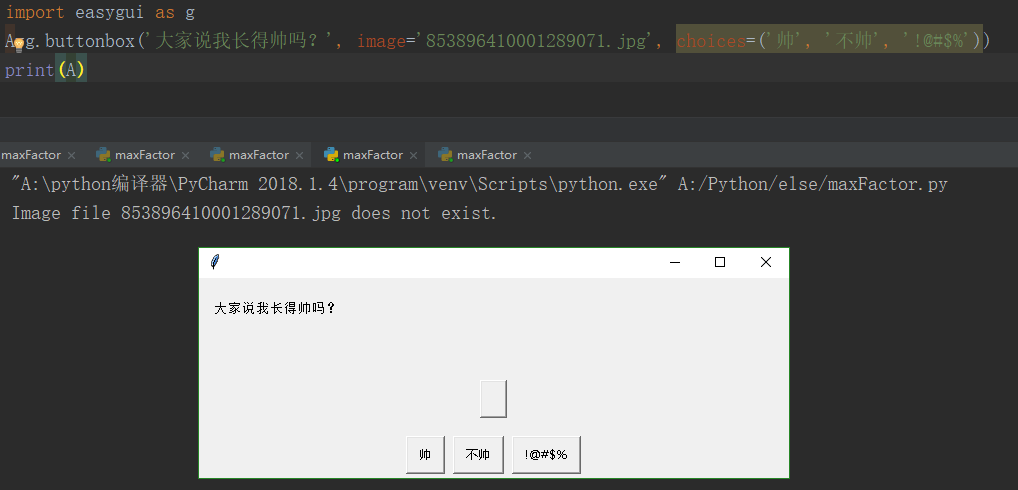Click the Python icon on the highlighted maxFactor tab

(x=331, y=154)
